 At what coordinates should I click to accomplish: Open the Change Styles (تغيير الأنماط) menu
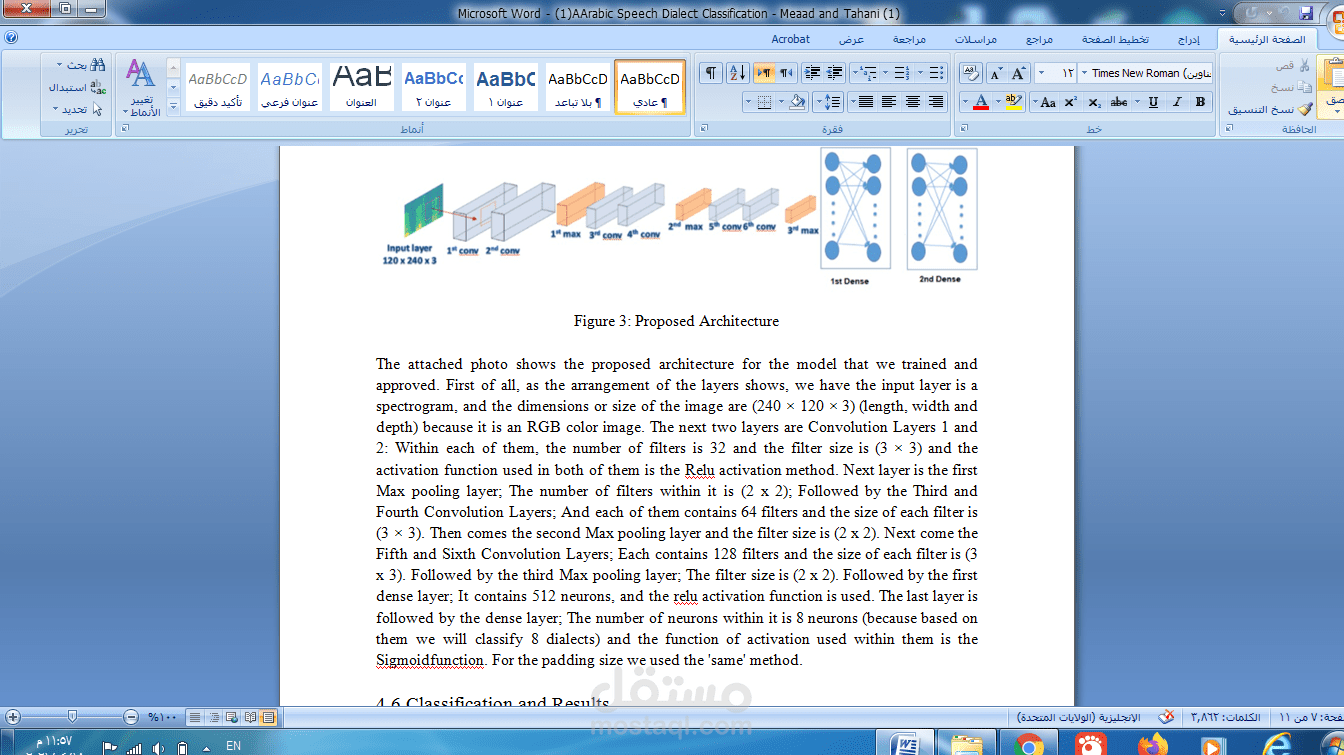[141, 88]
